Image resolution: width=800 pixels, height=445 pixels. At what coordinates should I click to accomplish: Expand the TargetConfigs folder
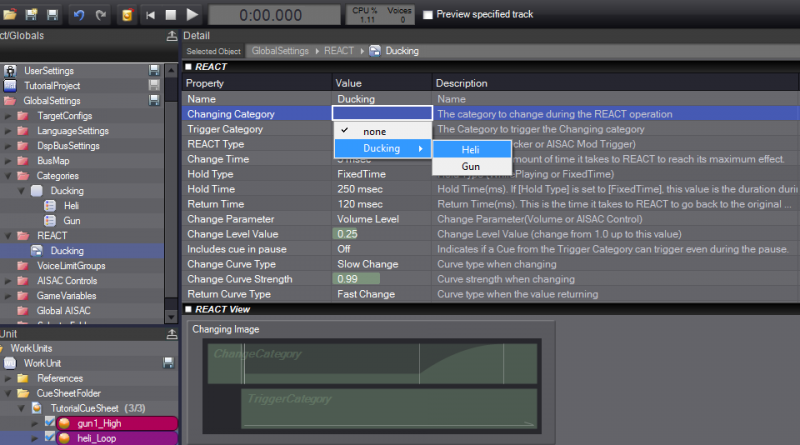click(x=9, y=116)
